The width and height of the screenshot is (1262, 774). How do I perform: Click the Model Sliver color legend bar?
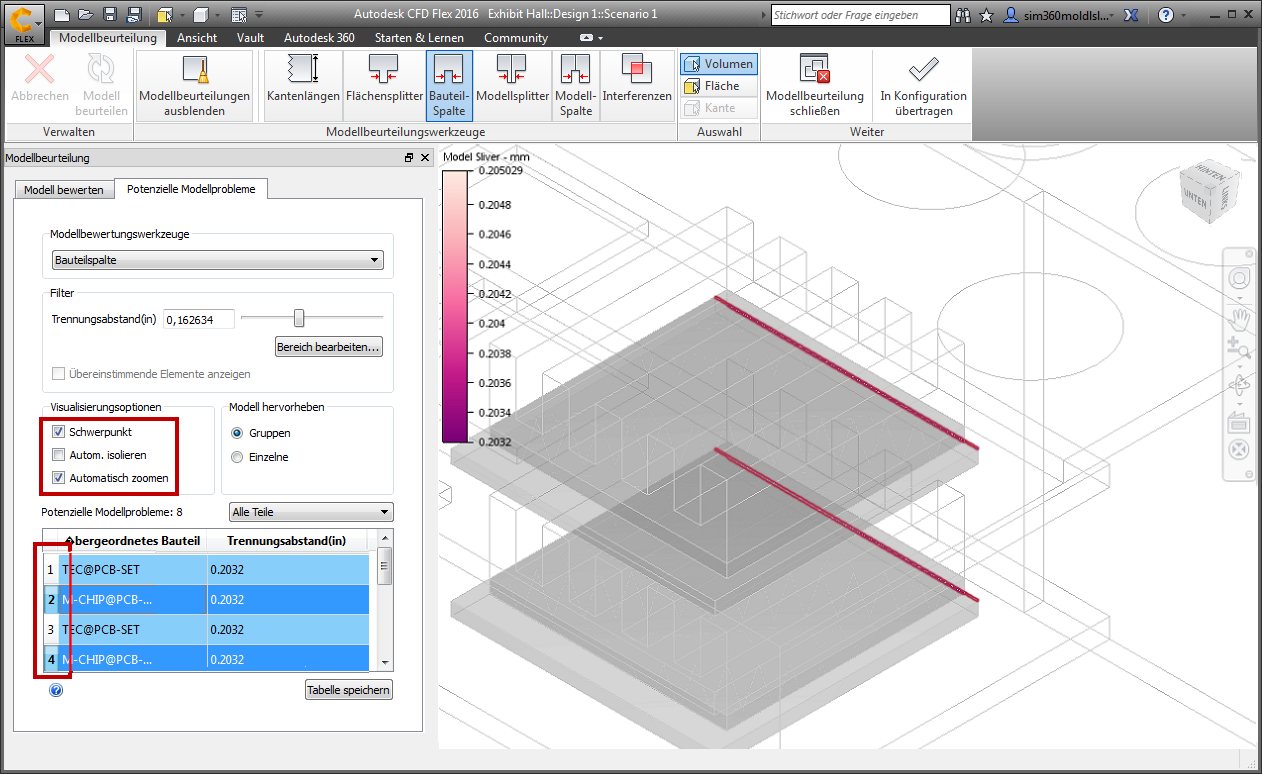pos(454,306)
